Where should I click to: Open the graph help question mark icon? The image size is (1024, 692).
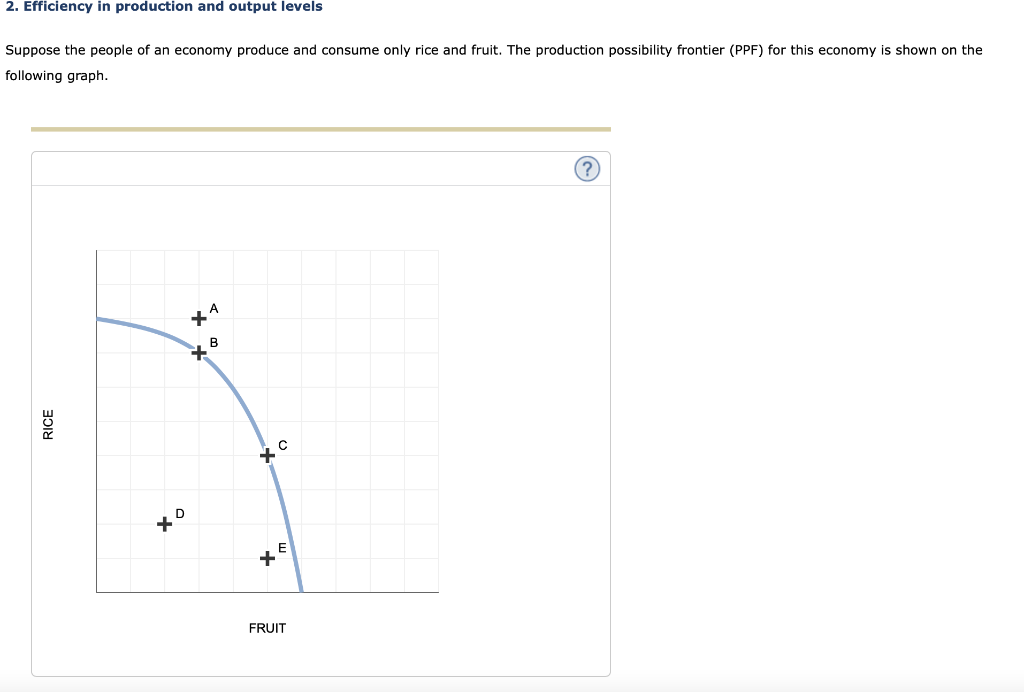[x=587, y=169]
